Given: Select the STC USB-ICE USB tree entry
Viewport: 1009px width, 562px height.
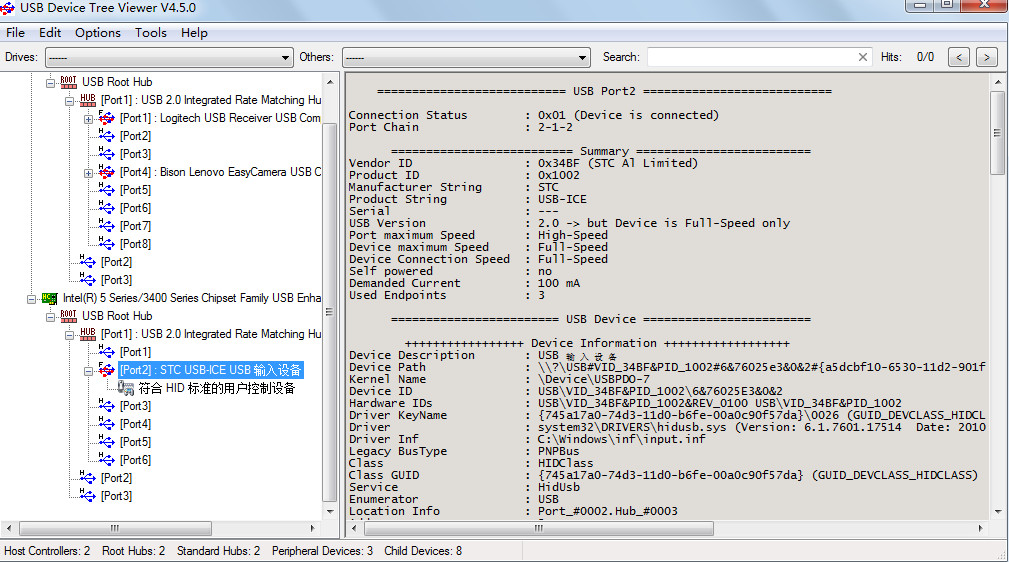Looking at the screenshot, I should click(210, 370).
